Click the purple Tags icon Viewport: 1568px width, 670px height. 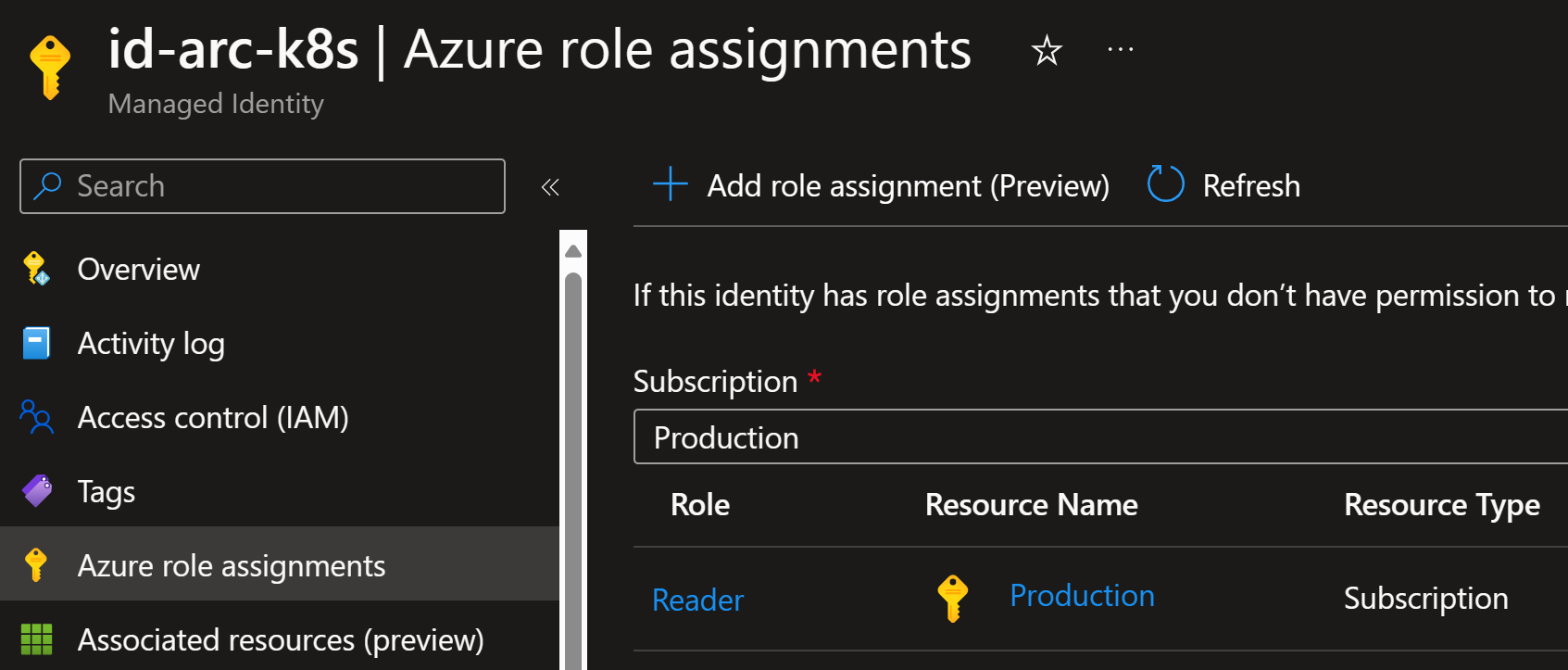pyautogui.click(x=37, y=491)
